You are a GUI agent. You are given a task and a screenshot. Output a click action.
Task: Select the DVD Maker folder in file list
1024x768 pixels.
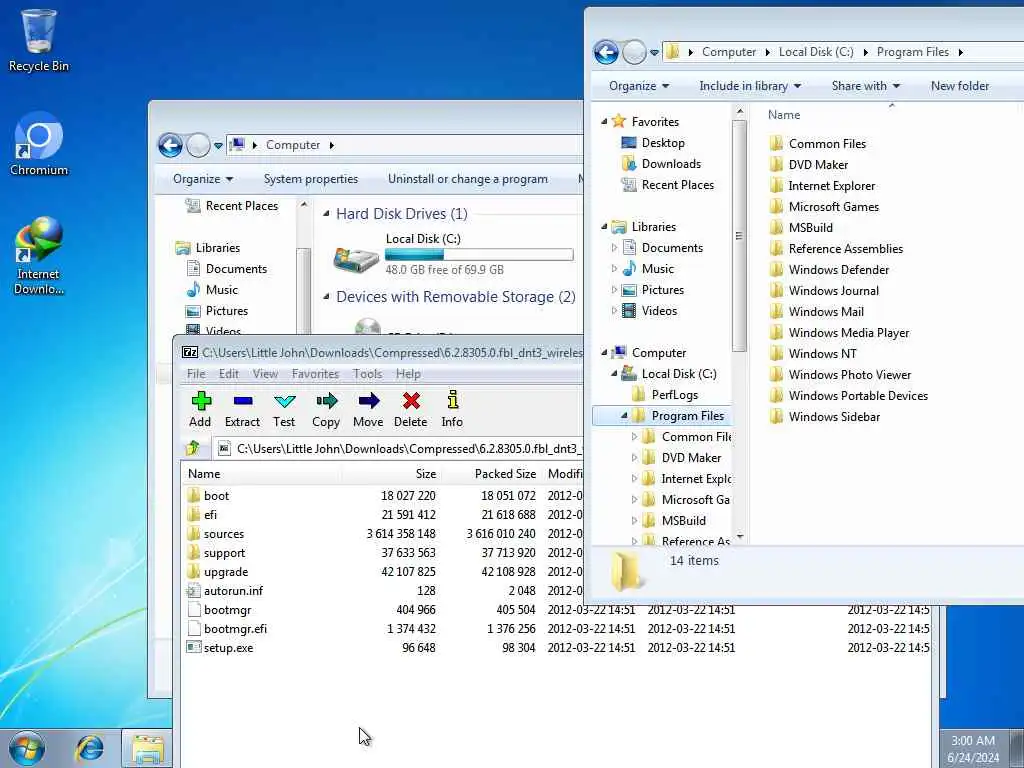pyautogui.click(x=809, y=165)
